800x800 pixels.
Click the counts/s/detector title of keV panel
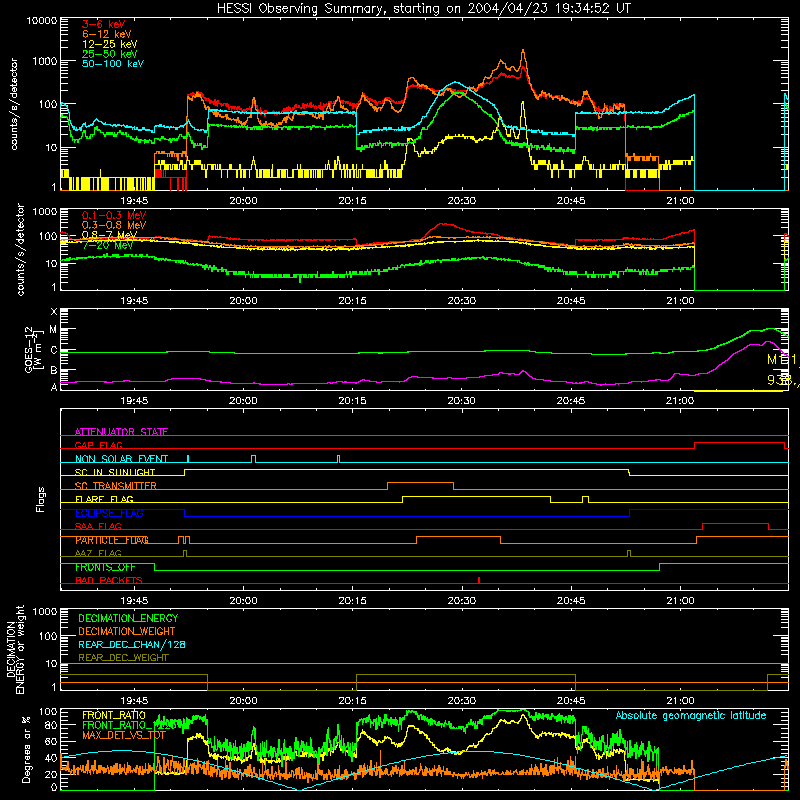tap(14, 104)
